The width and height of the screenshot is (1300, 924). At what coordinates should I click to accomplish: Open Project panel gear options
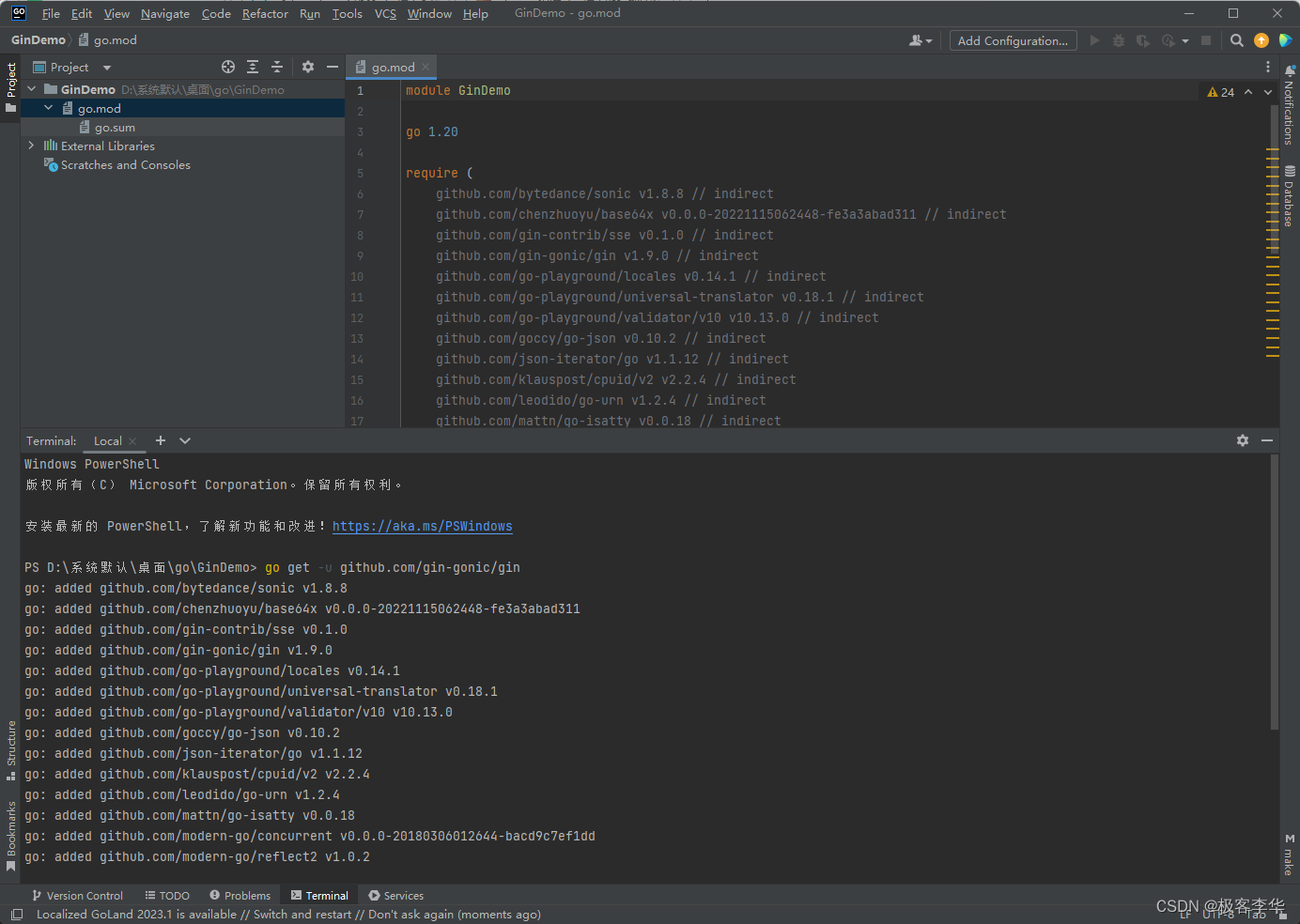pyautogui.click(x=308, y=67)
